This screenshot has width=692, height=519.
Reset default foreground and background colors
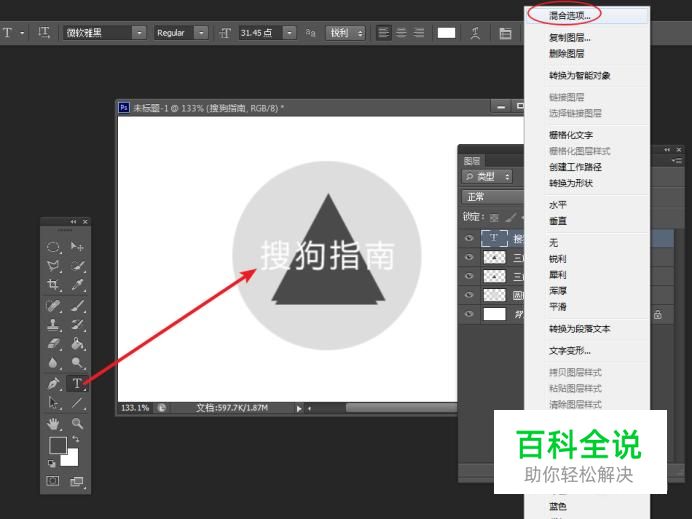coord(52,463)
